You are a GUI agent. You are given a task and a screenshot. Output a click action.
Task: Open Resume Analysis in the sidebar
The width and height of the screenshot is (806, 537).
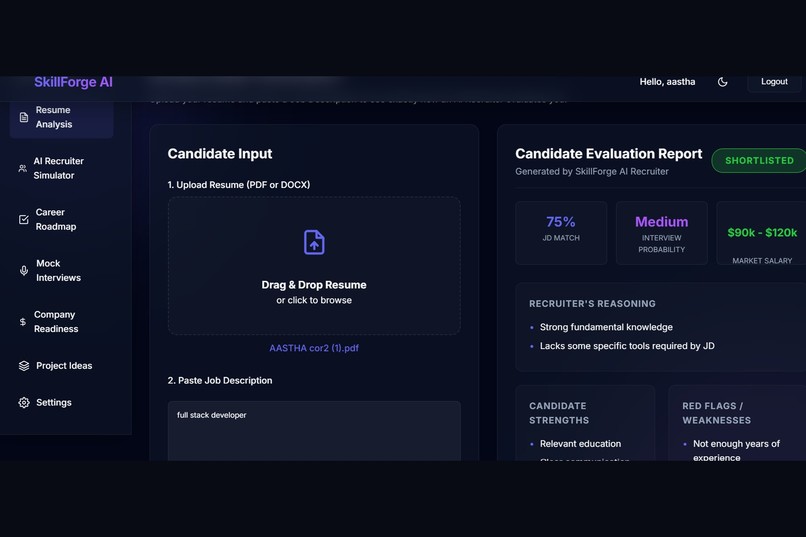[62, 117]
